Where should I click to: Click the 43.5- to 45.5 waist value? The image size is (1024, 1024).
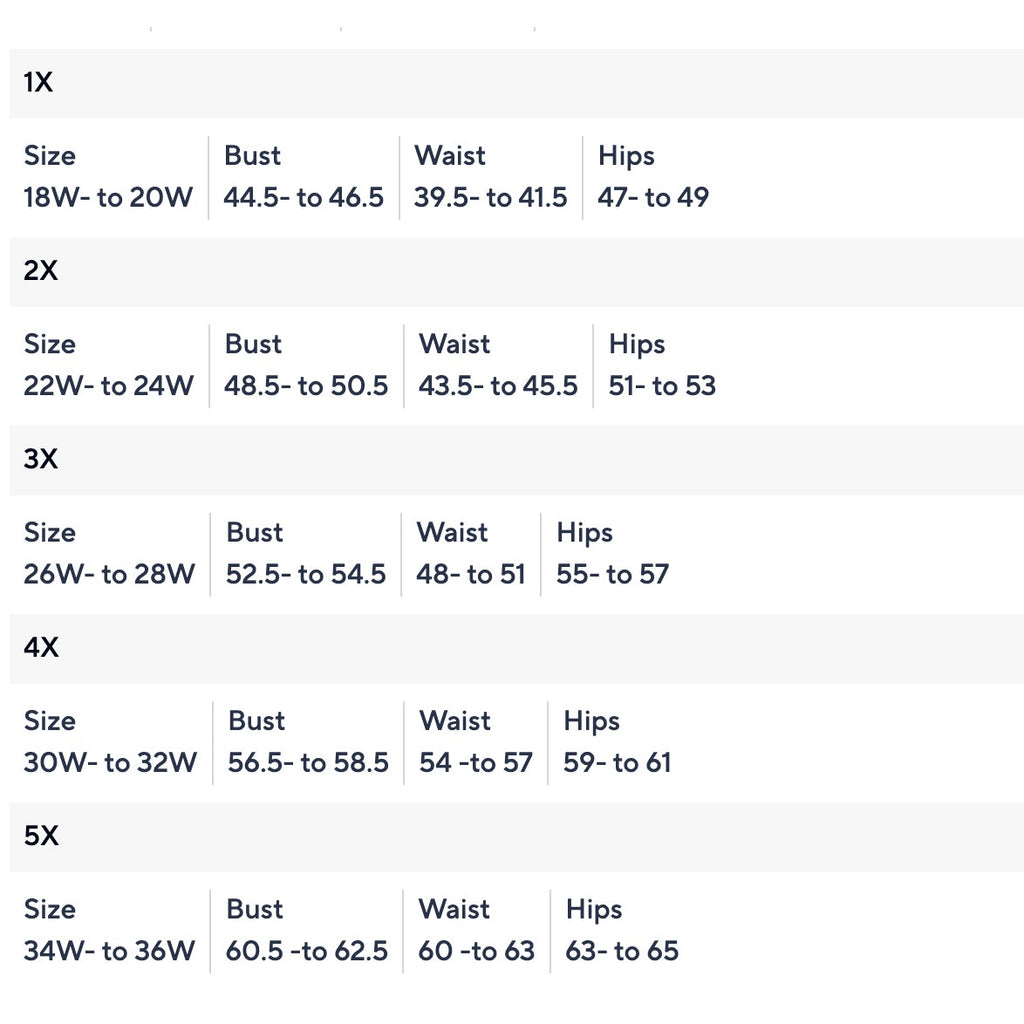498,385
